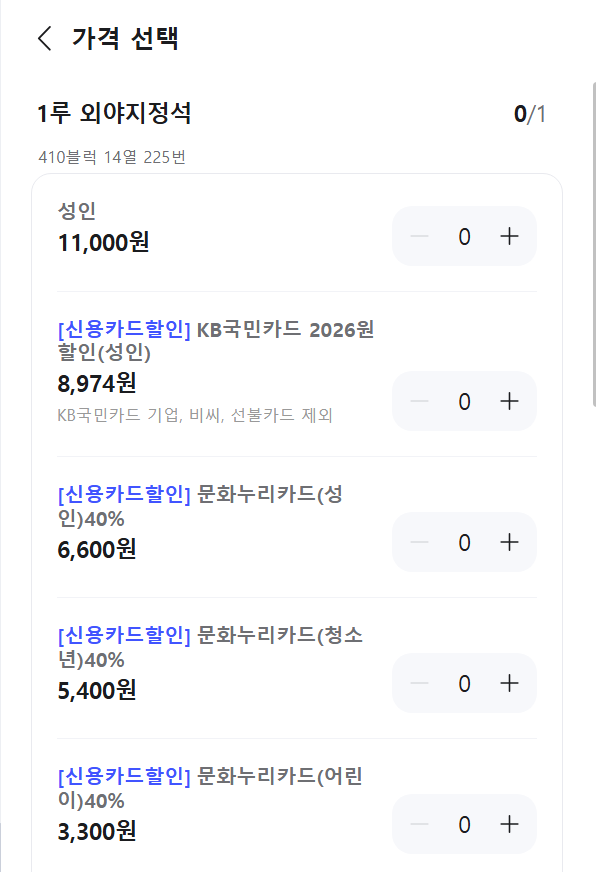Click the 가격 선택 page title
This screenshot has width=596, height=872.
[125, 38]
